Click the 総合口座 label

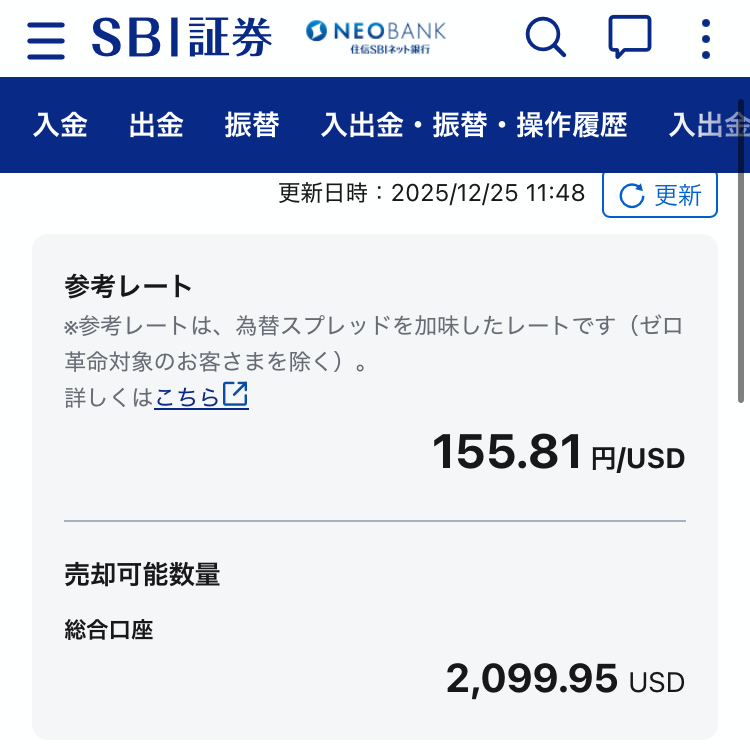click(109, 630)
